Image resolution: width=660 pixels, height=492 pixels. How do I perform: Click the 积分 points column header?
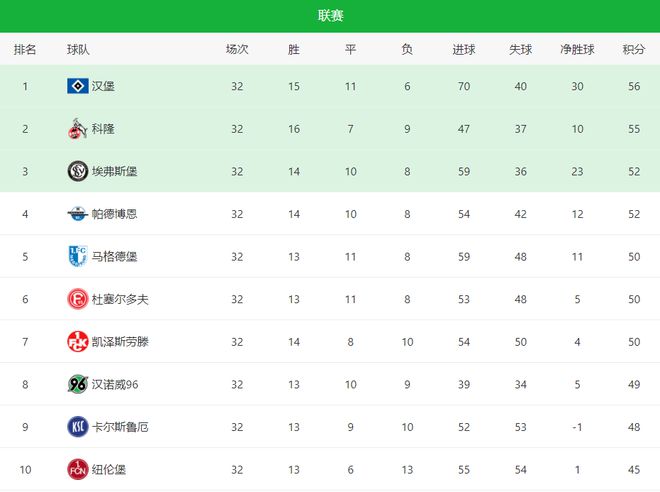[633, 49]
